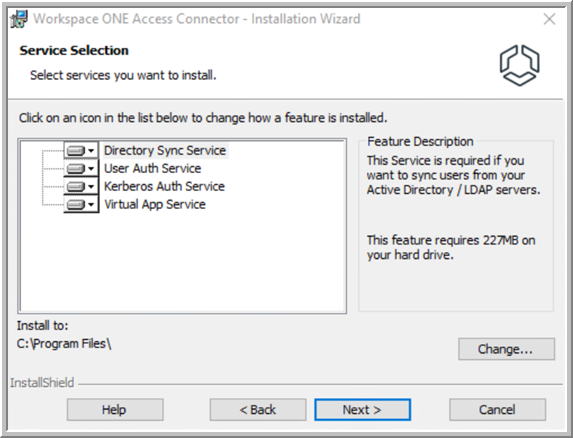
Task: Cancel the installation wizard
Action: [497, 410]
